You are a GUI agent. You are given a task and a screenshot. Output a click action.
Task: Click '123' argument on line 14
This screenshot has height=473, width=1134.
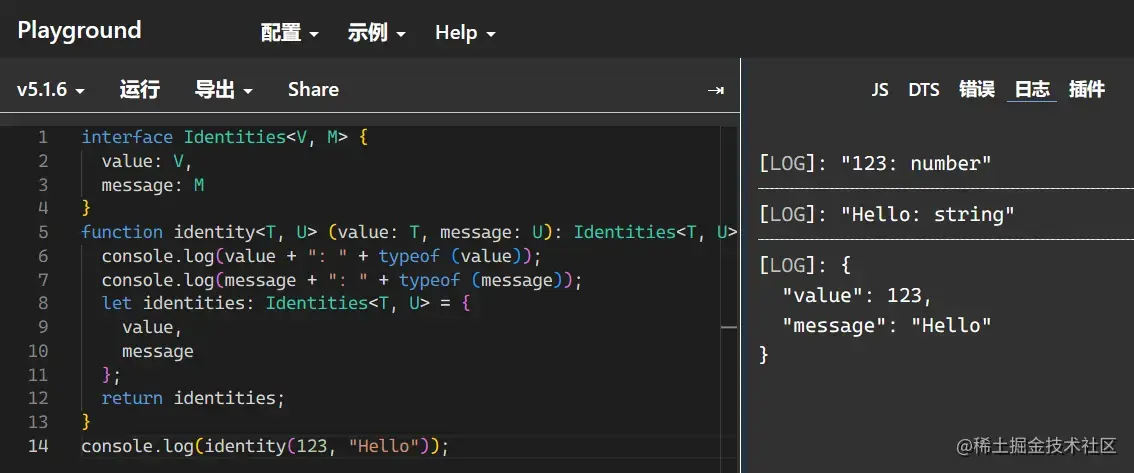point(312,446)
